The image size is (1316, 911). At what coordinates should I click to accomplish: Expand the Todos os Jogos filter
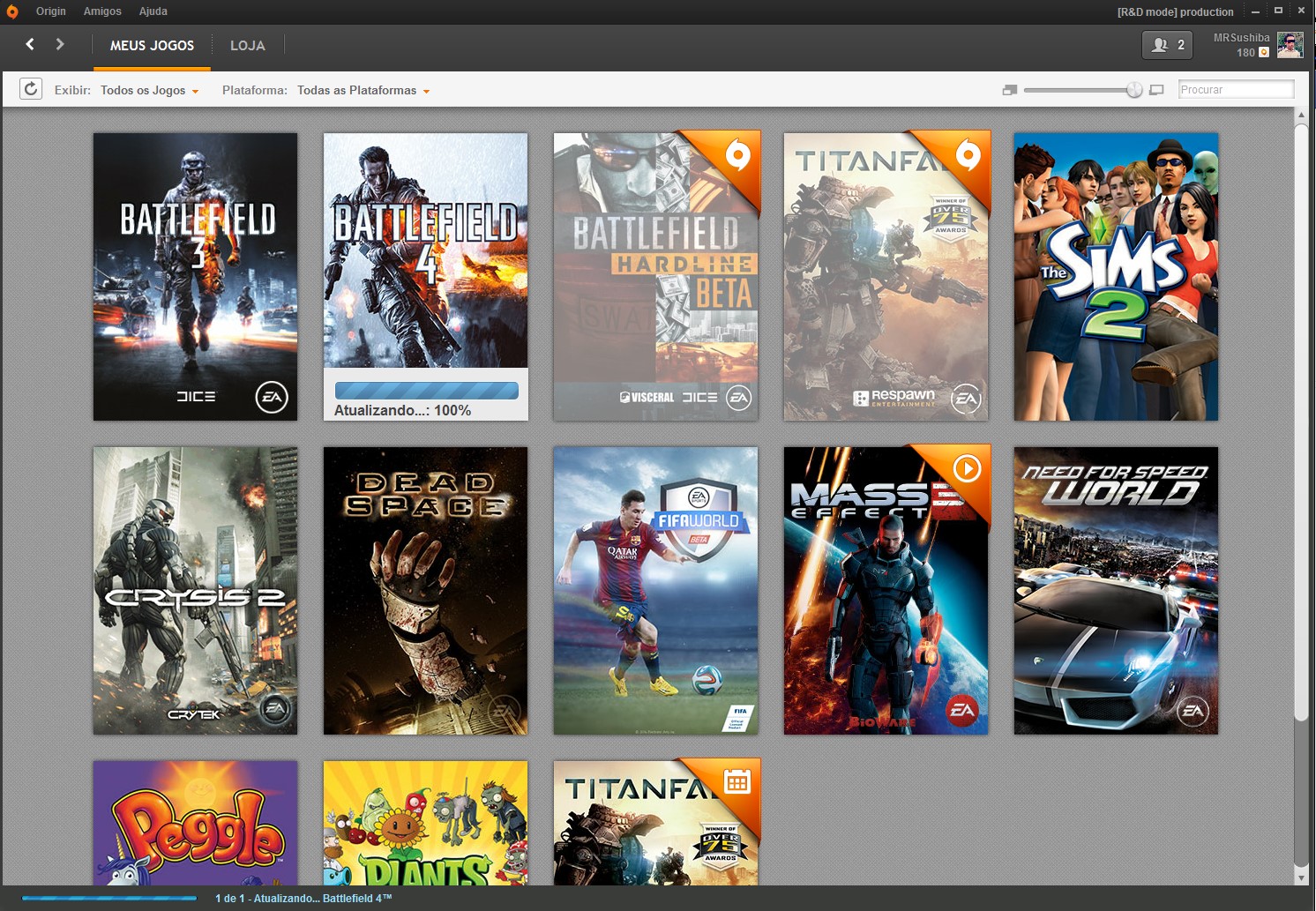[149, 90]
